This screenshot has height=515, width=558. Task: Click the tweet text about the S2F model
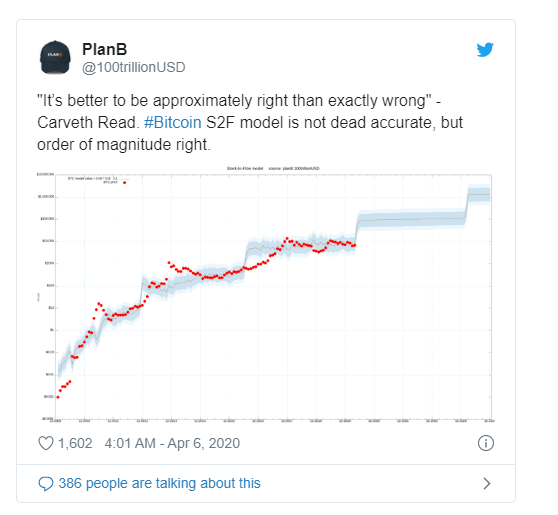250,122
